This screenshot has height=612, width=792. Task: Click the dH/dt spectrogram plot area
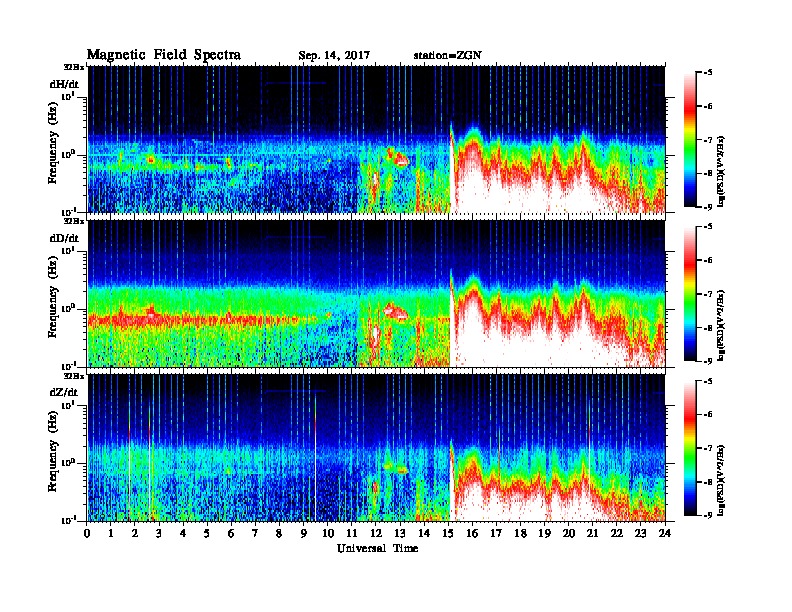click(377, 139)
